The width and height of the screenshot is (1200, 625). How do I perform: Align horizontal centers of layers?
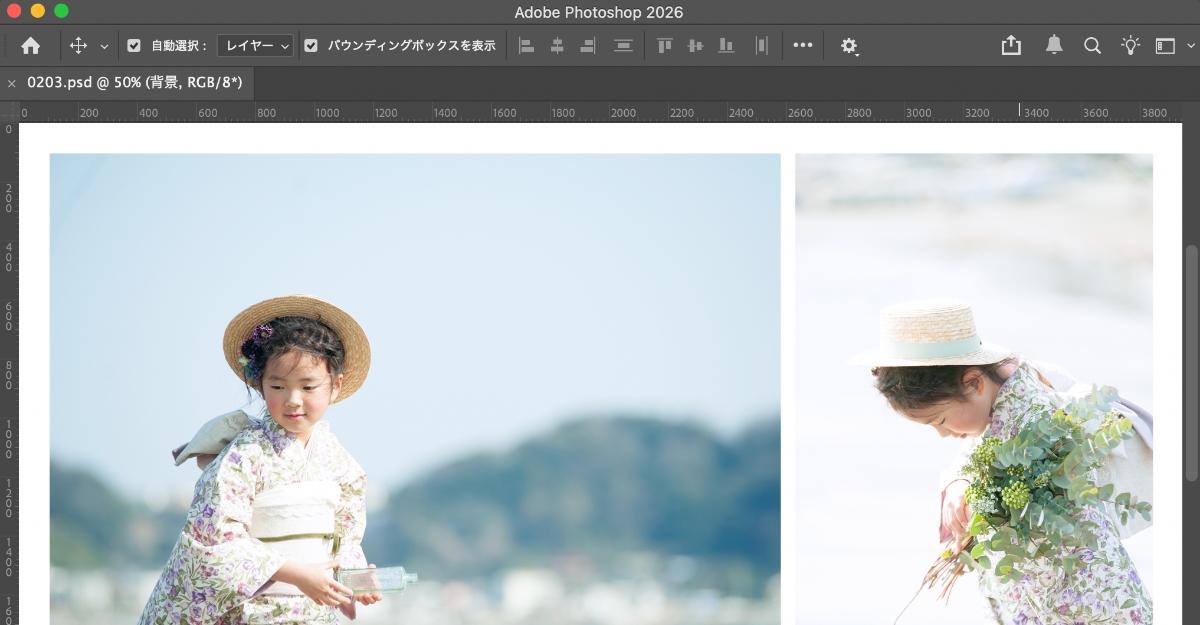(557, 45)
